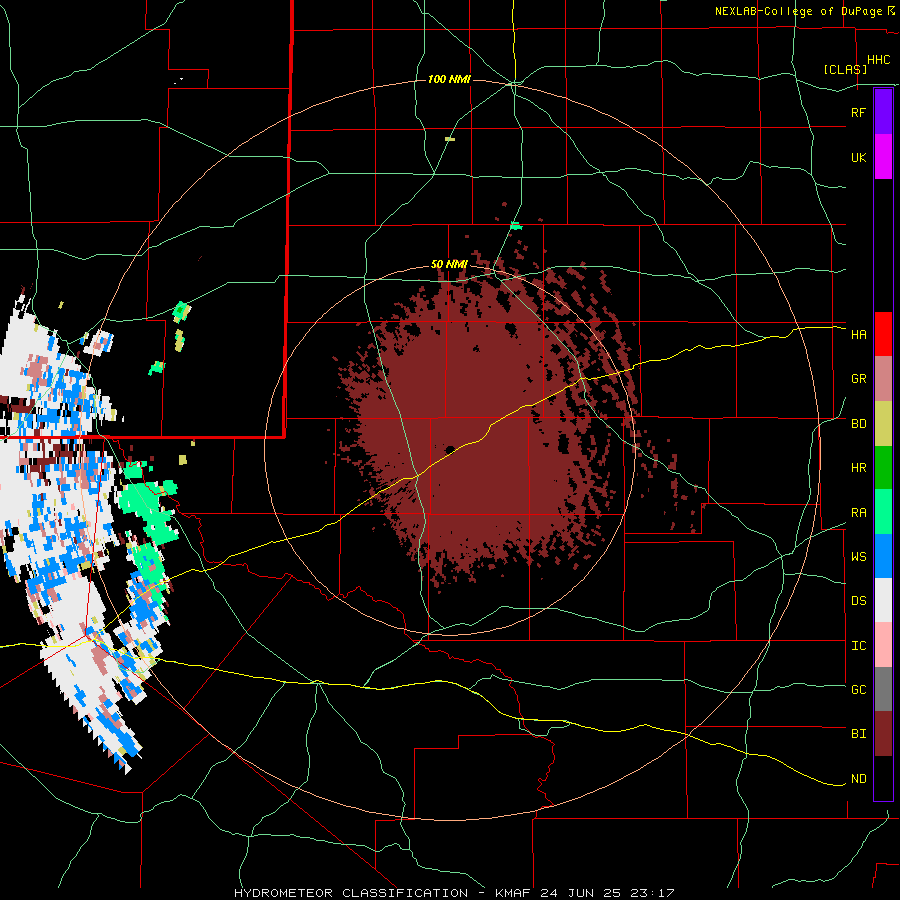Click the gray GC ground clutter swatch
900x900 pixels.
click(883, 689)
